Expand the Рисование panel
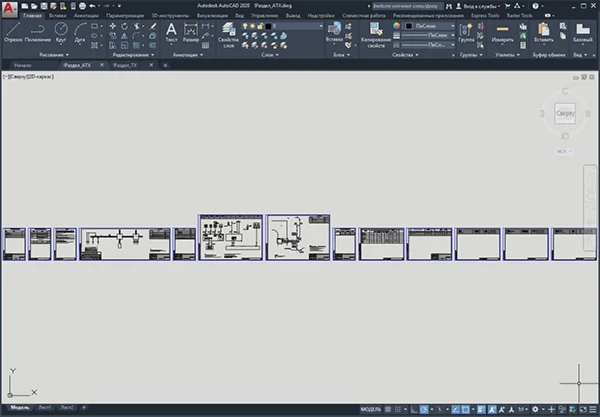Viewport: 600px width, 417px height. tap(54, 55)
